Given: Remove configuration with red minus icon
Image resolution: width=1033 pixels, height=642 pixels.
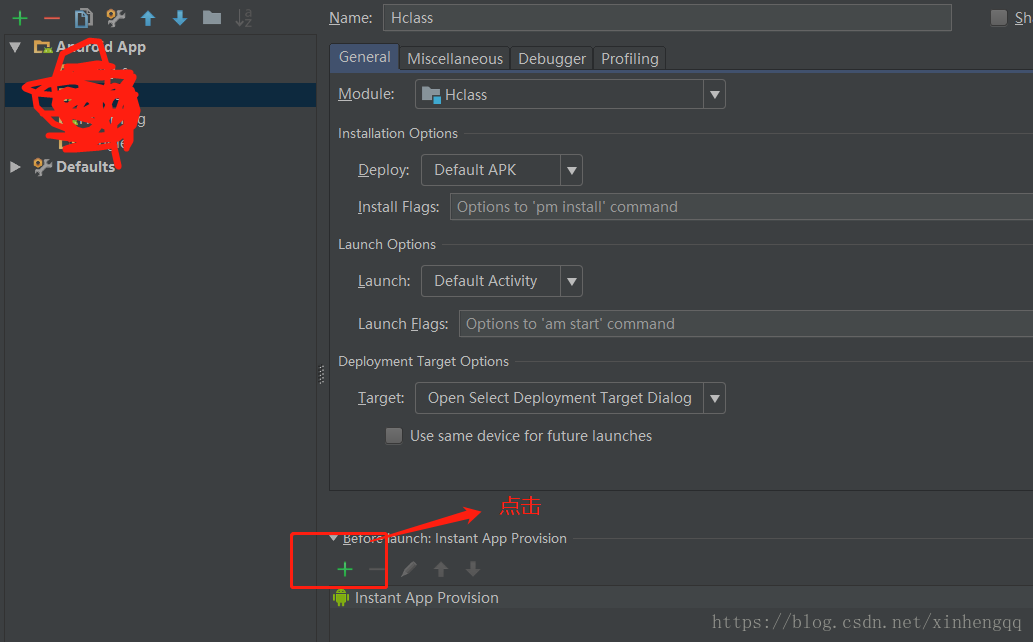Looking at the screenshot, I should 52,18.
